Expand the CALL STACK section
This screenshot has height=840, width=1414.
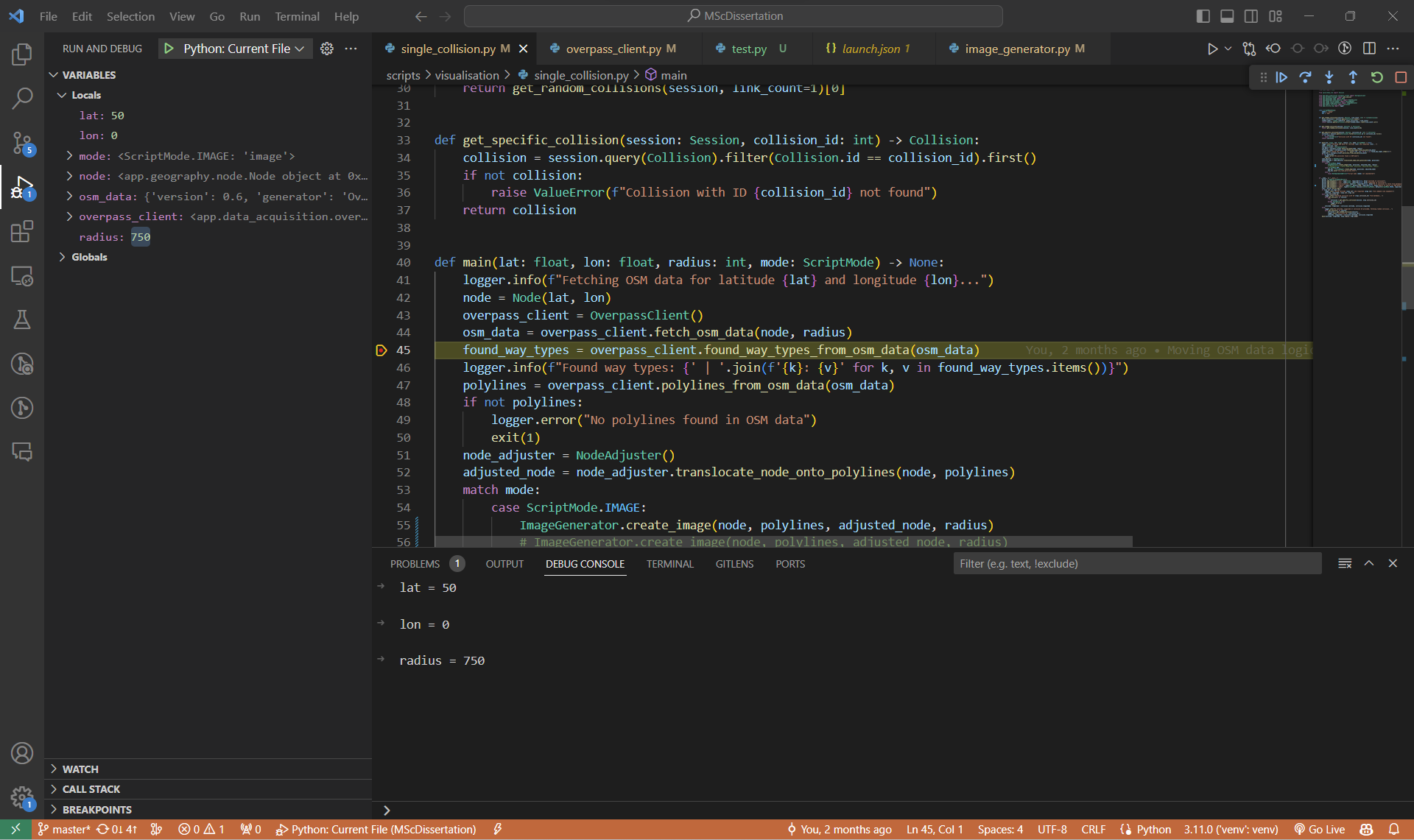click(208, 789)
